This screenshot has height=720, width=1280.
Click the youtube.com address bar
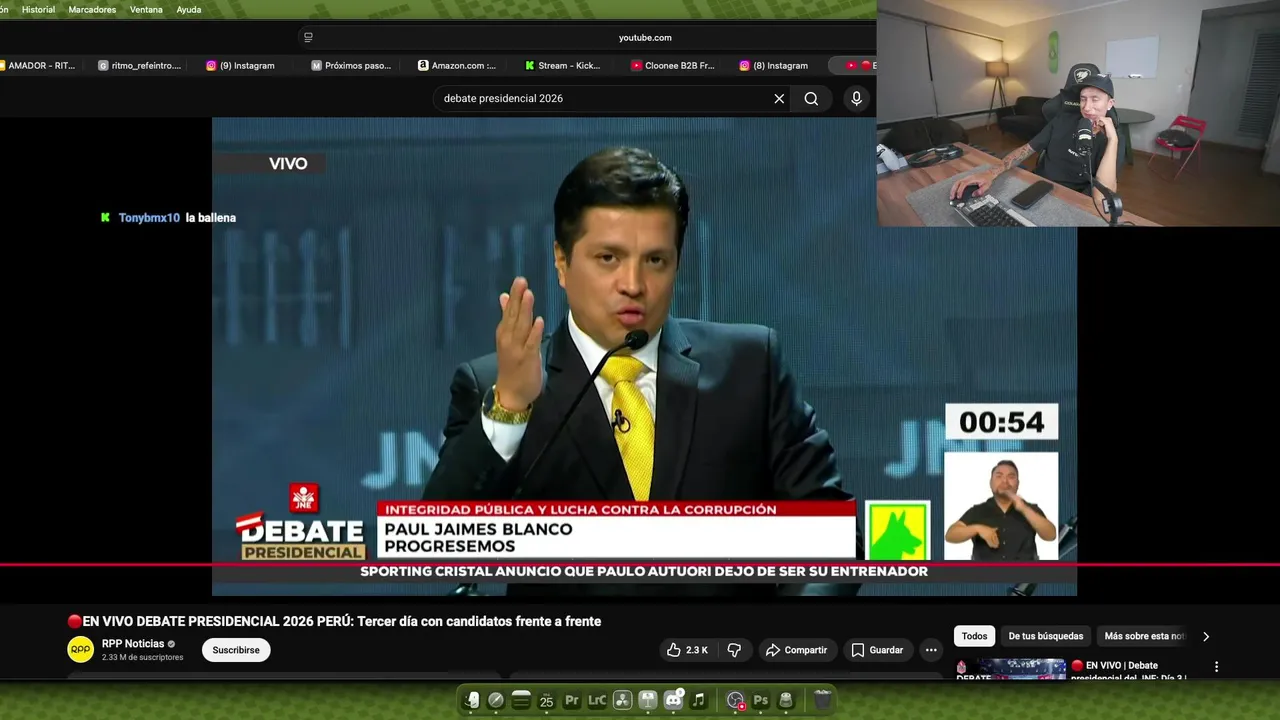point(645,37)
